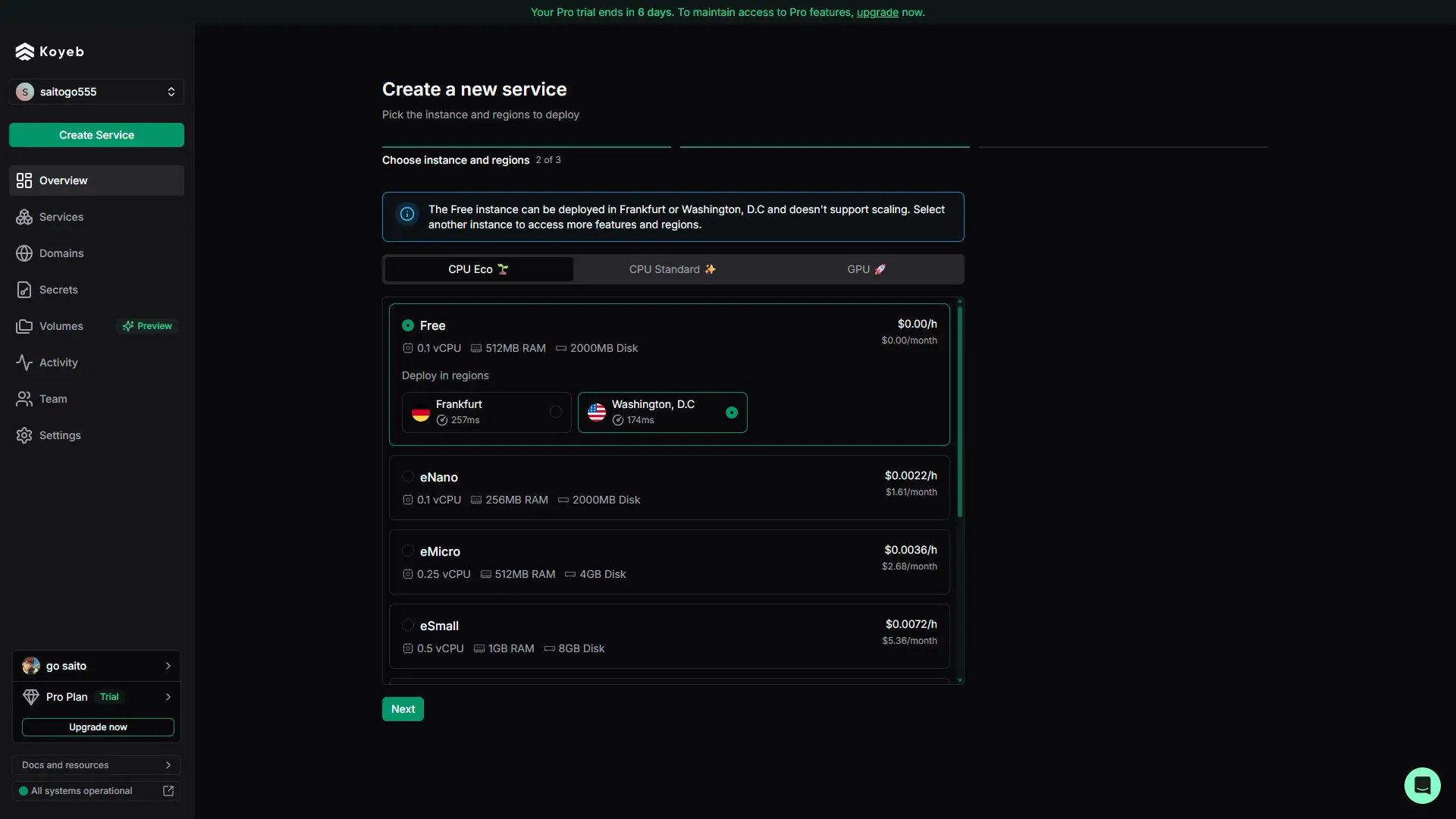
Task: Click the Trial badge next to Pro Plan
Action: point(109,697)
